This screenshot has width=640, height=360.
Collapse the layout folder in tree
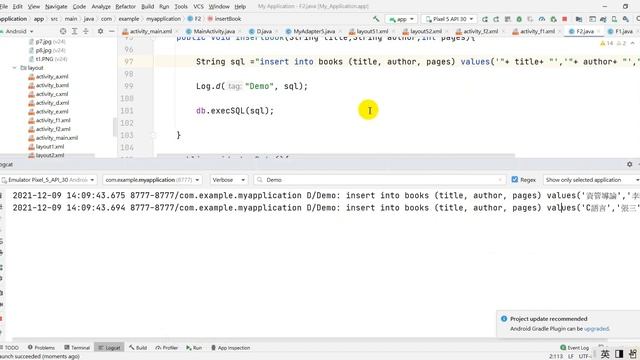15,68
